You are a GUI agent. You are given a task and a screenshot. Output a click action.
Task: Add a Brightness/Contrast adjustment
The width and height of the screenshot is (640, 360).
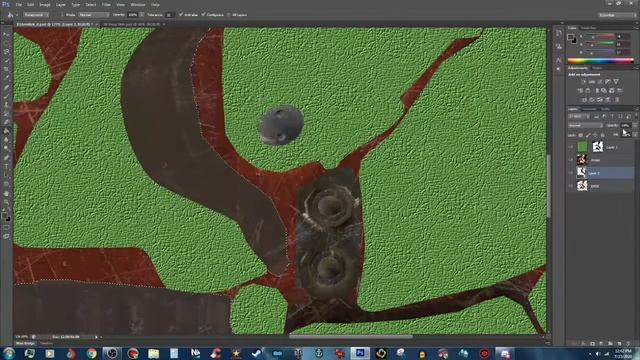coord(584,82)
